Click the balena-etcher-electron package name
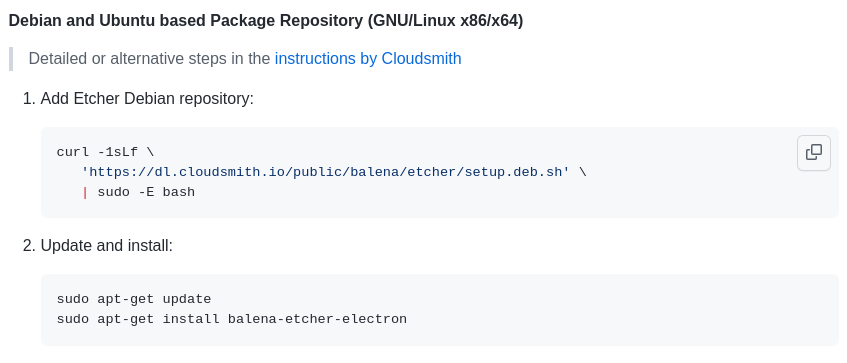The width and height of the screenshot is (847, 363). (x=317, y=319)
